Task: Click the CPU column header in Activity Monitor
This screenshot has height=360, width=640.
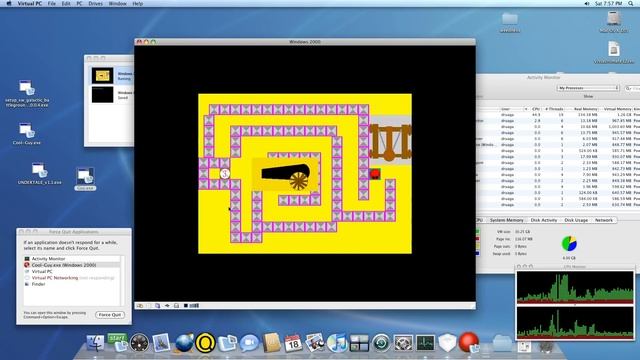Action: point(536,109)
